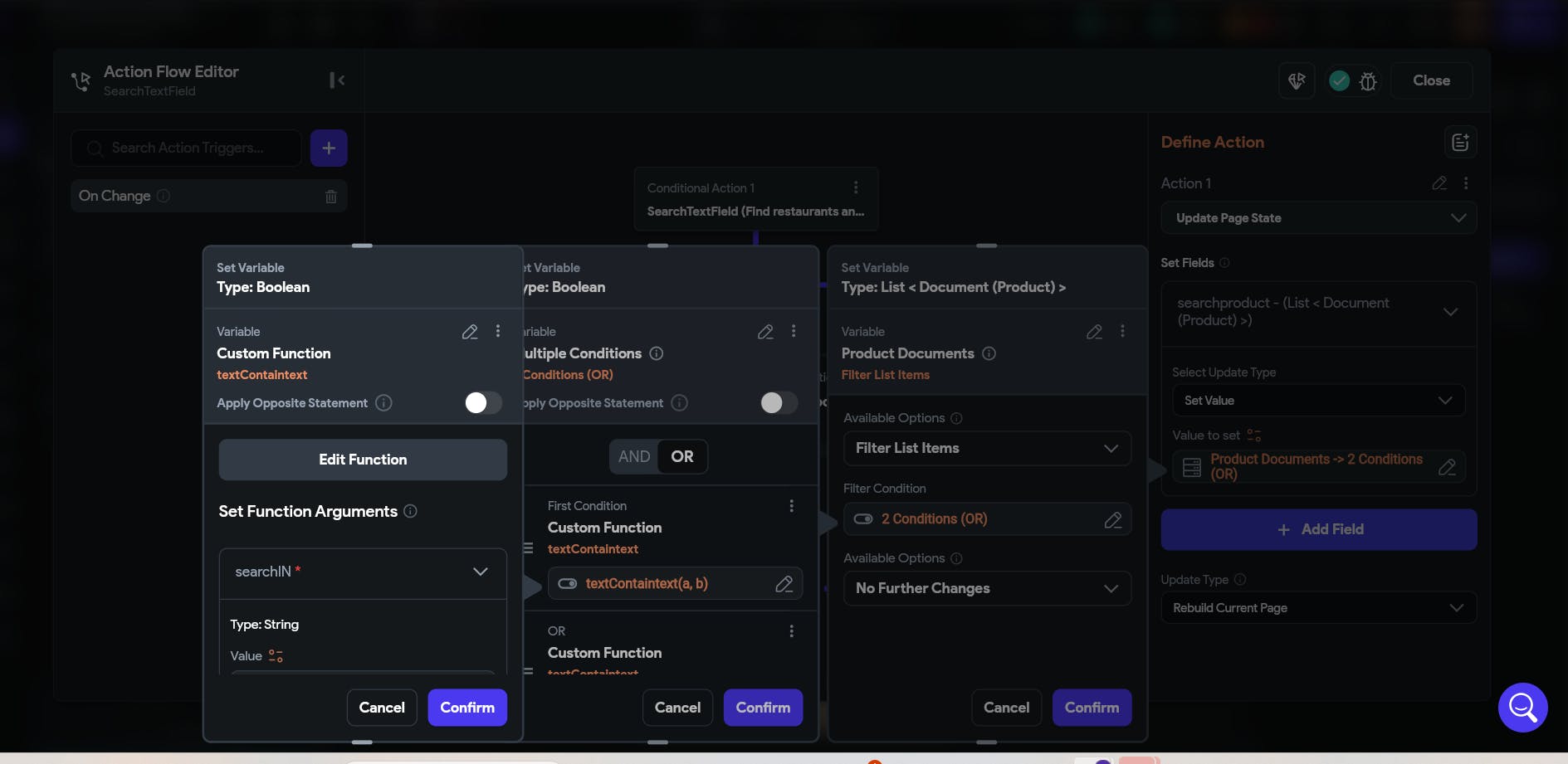The height and width of the screenshot is (764, 1568).
Task: Click the add action trigger plus button
Action: click(x=329, y=148)
